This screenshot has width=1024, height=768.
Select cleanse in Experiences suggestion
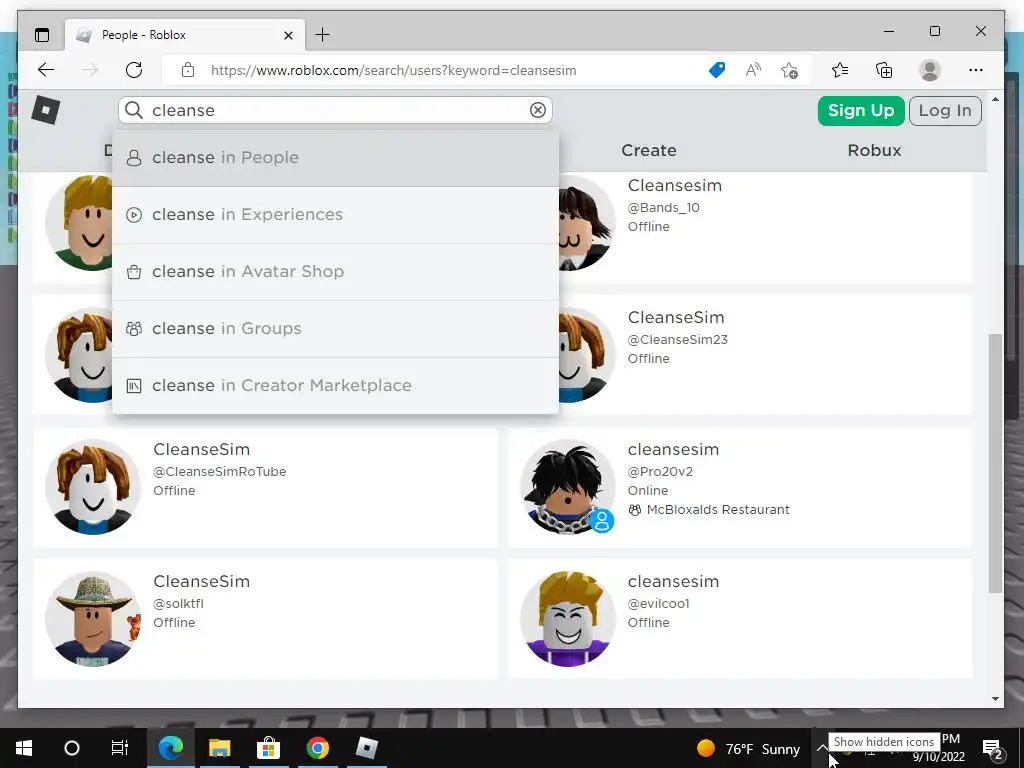[x=336, y=215]
